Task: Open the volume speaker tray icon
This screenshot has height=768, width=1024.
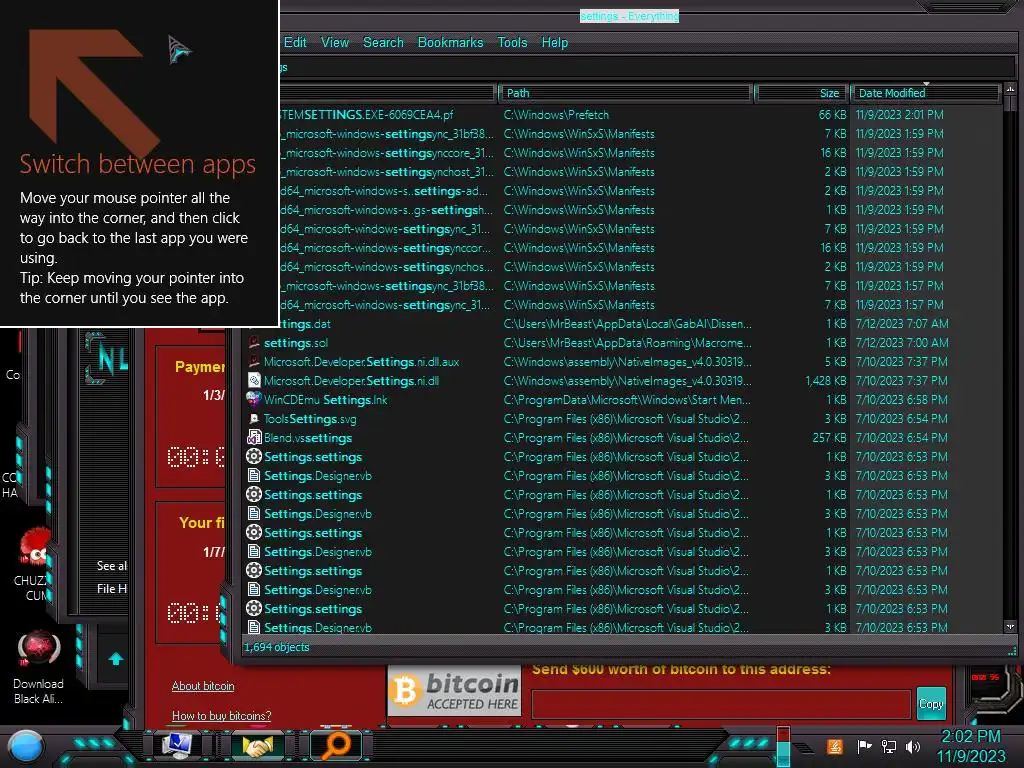Action: [x=913, y=746]
